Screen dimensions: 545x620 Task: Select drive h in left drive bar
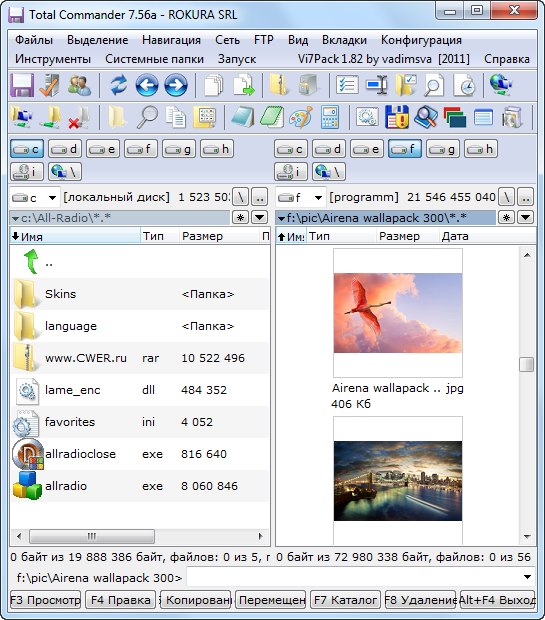(217, 149)
